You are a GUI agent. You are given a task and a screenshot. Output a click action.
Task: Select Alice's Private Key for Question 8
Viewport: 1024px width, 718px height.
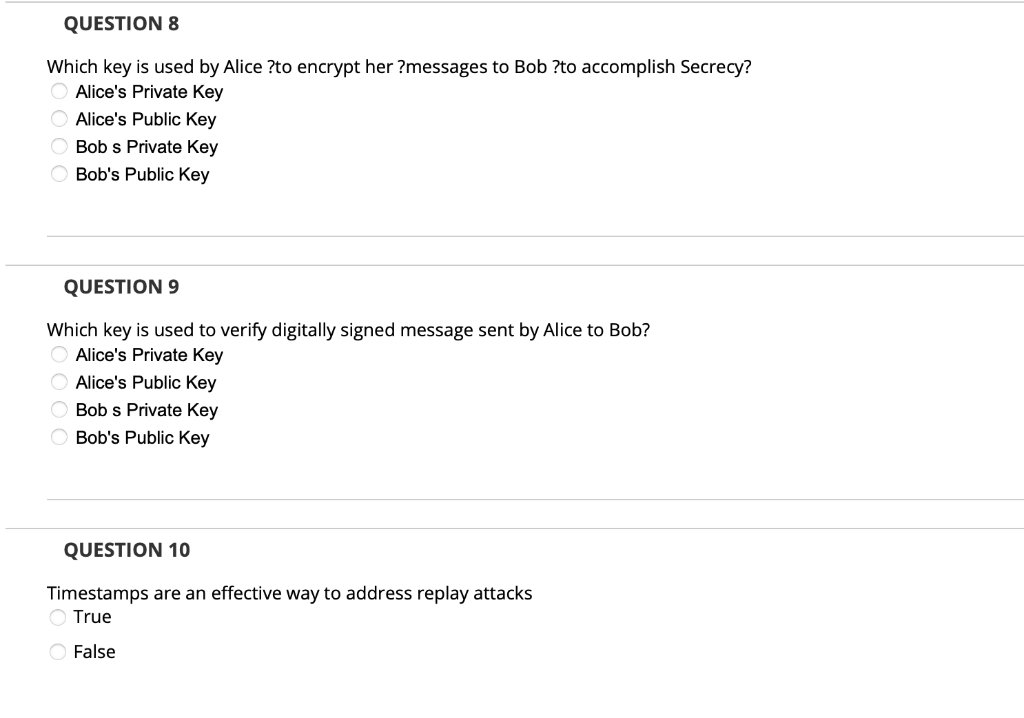pyautogui.click(x=58, y=91)
